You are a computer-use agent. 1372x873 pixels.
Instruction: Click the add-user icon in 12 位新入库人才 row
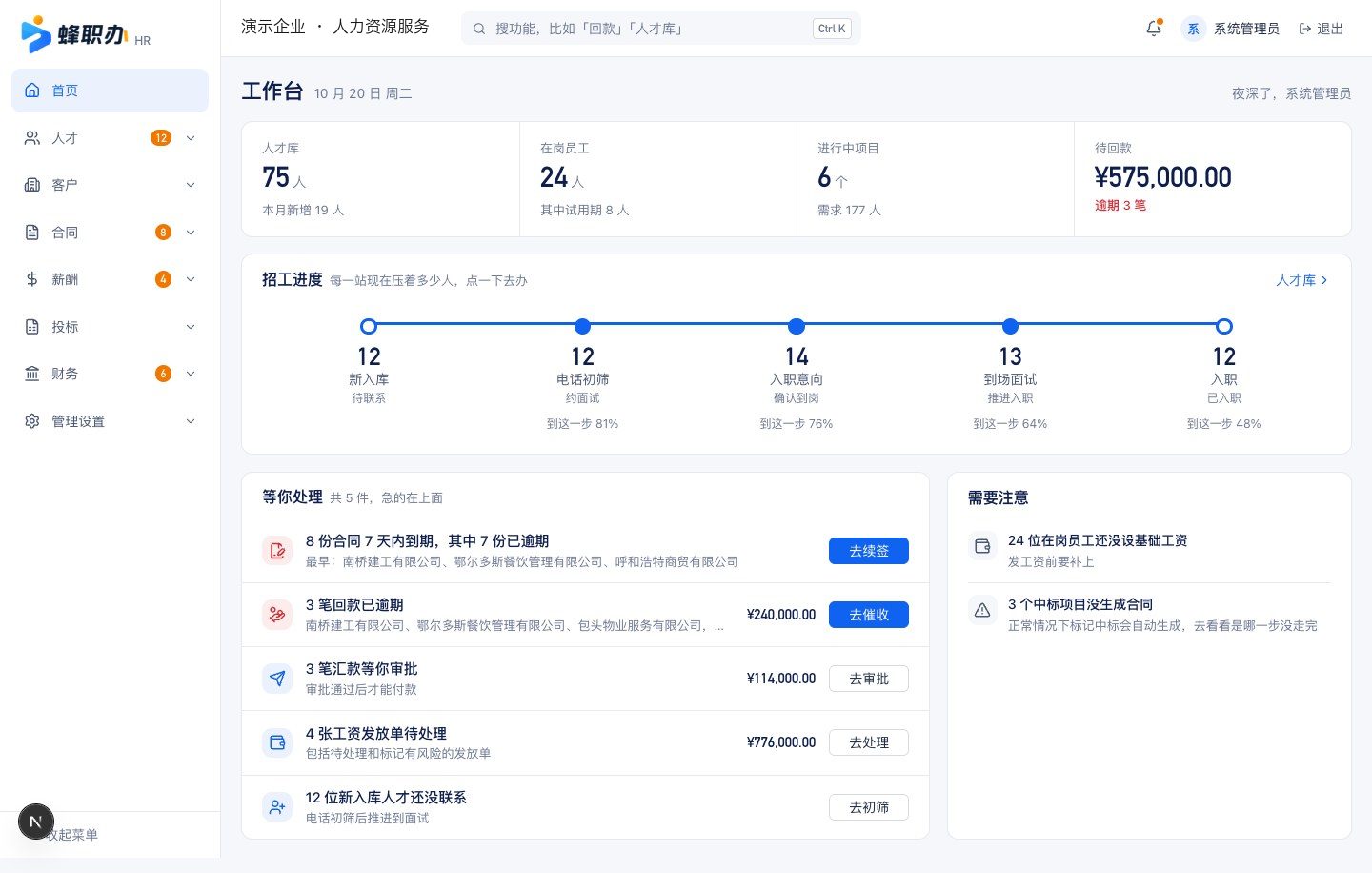click(x=277, y=807)
